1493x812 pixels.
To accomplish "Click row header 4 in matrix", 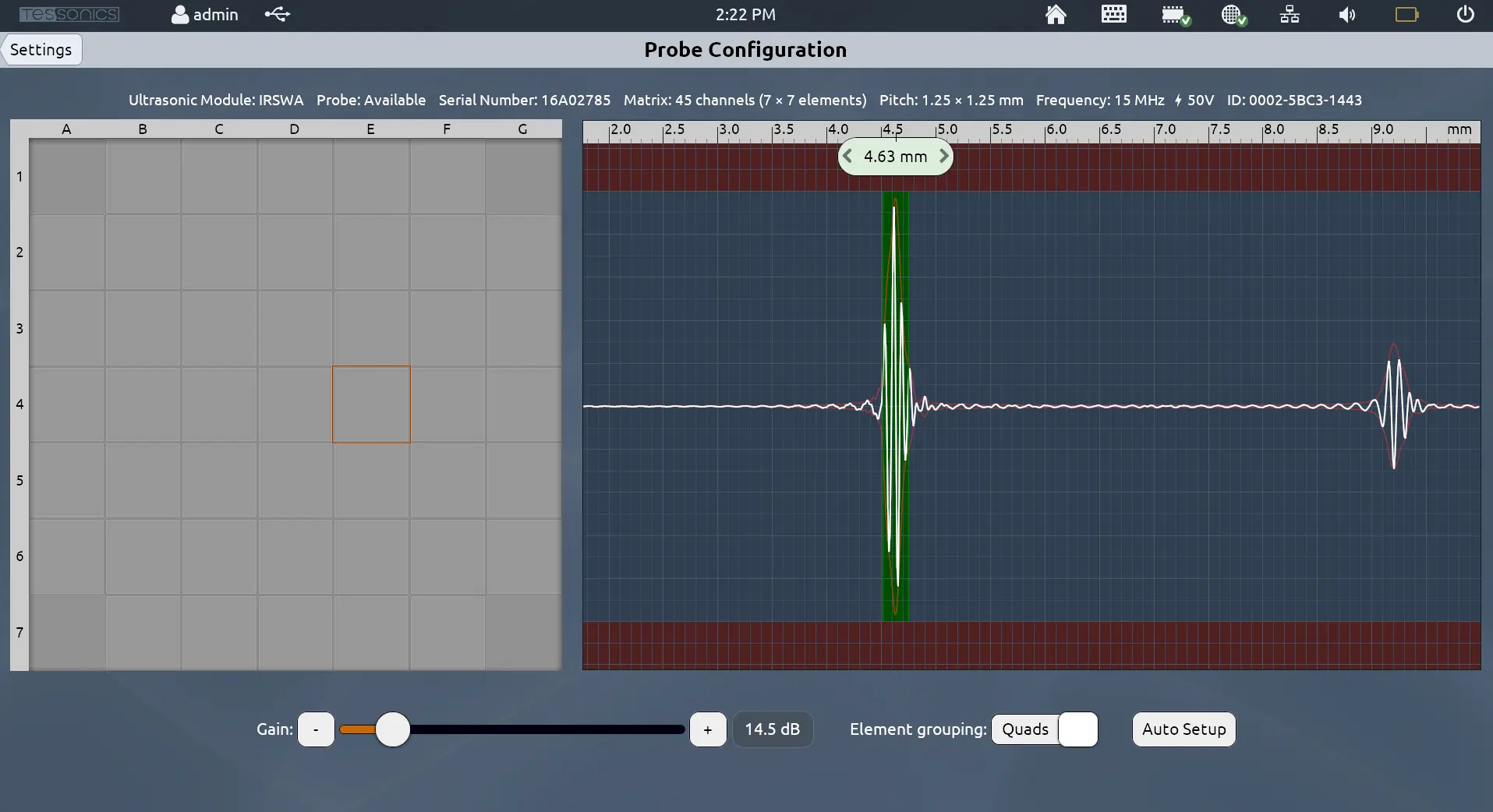I will [x=19, y=404].
